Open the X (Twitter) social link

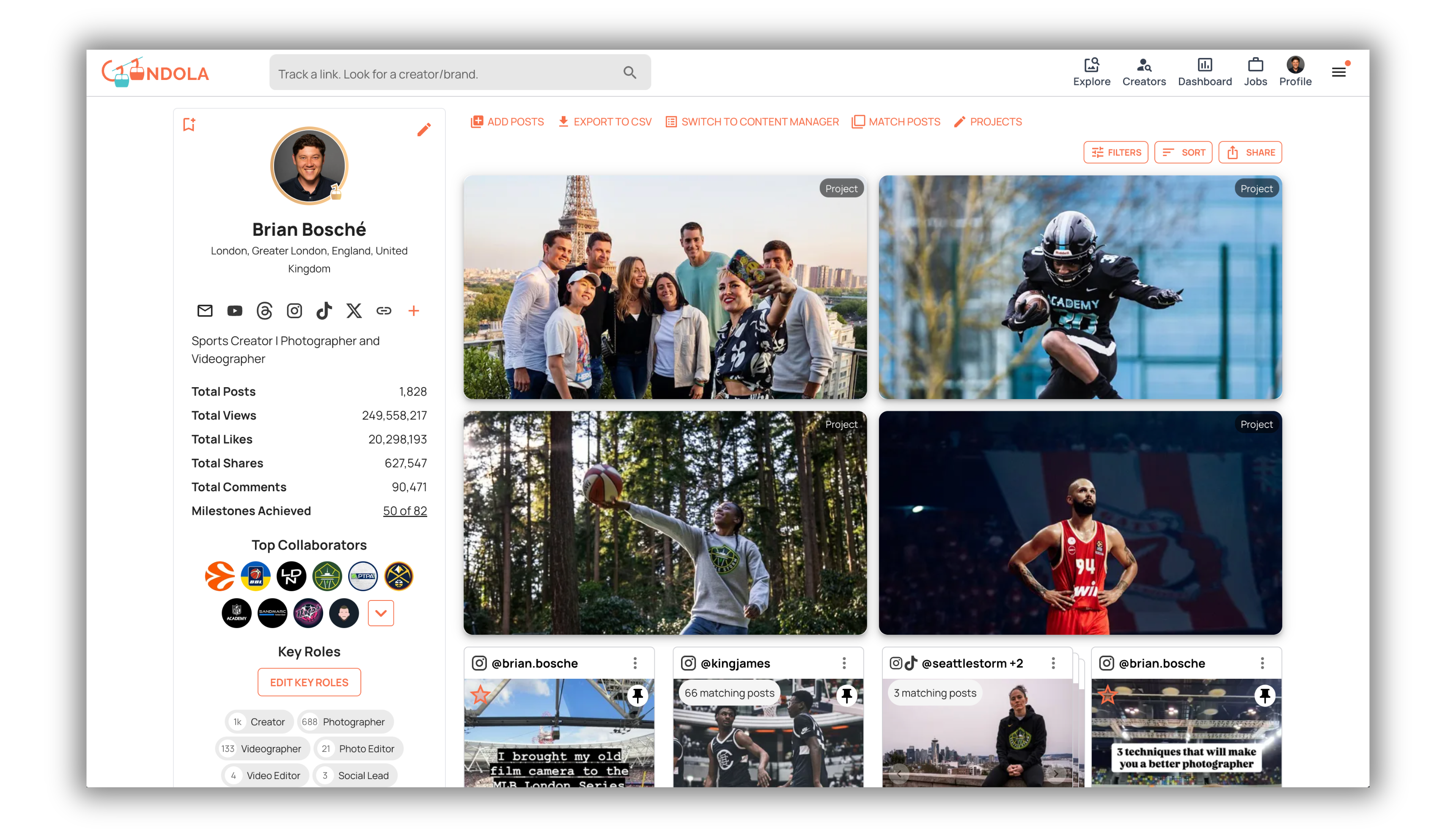click(354, 311)
